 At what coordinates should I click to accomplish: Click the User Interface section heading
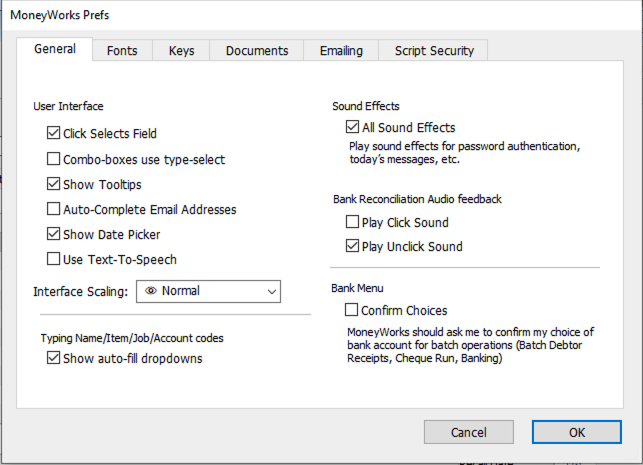[68, 106]
